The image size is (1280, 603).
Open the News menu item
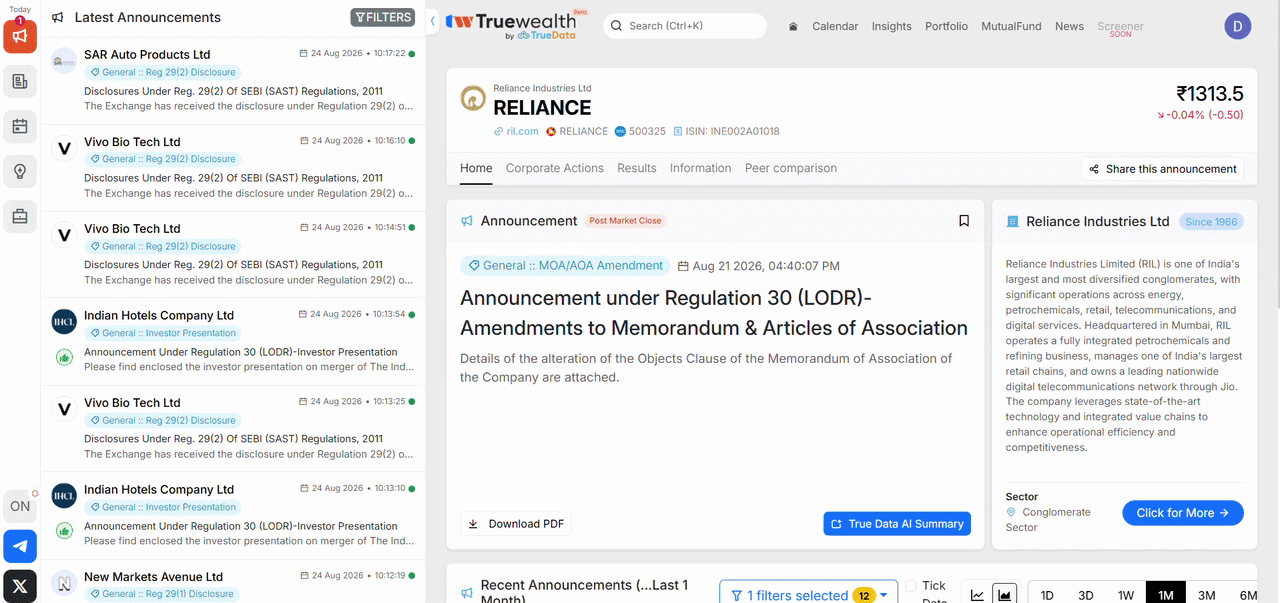coord(1069,27)
